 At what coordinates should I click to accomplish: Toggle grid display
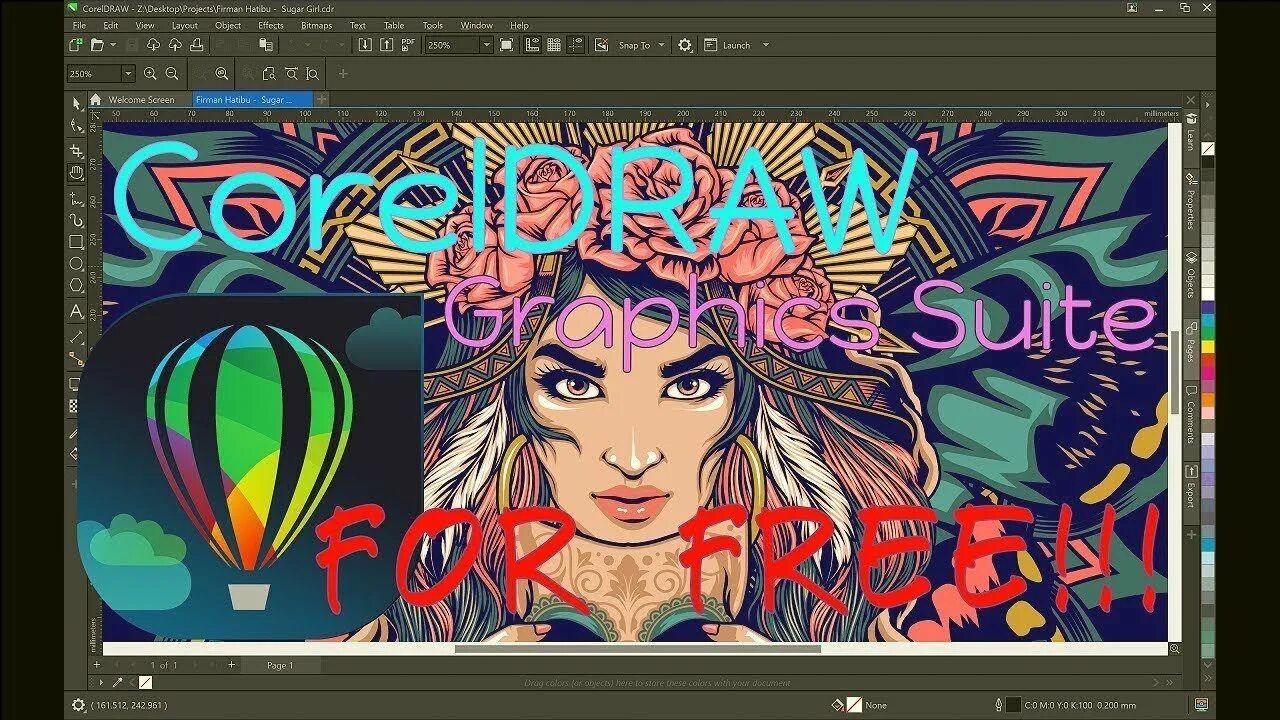(x=554, y=45)
